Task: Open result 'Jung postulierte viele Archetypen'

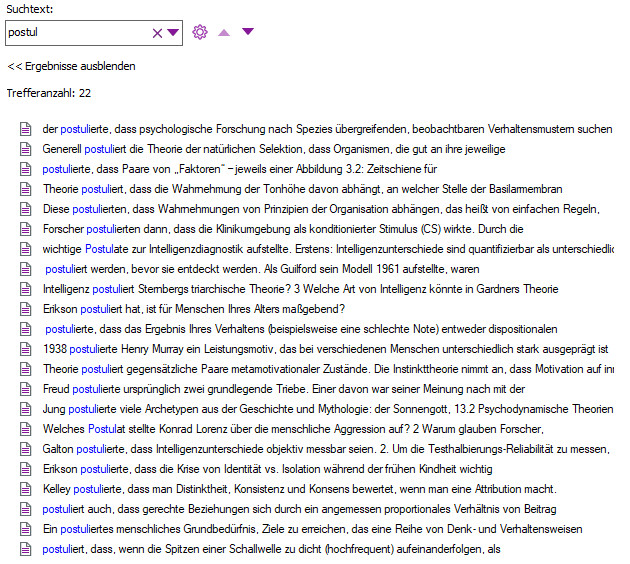Action: coord(328,409)
